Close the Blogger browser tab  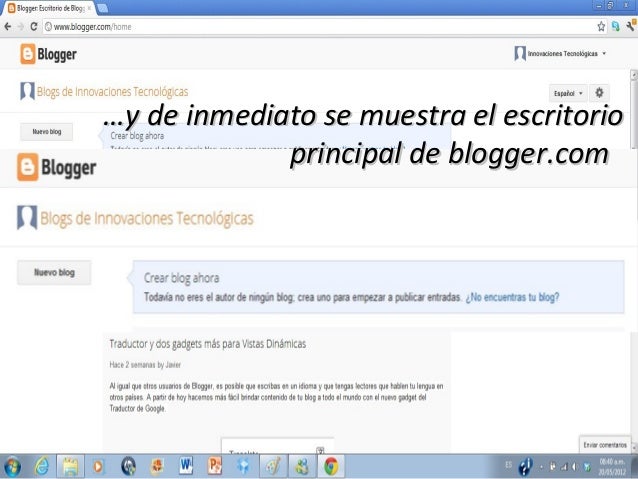89,8
